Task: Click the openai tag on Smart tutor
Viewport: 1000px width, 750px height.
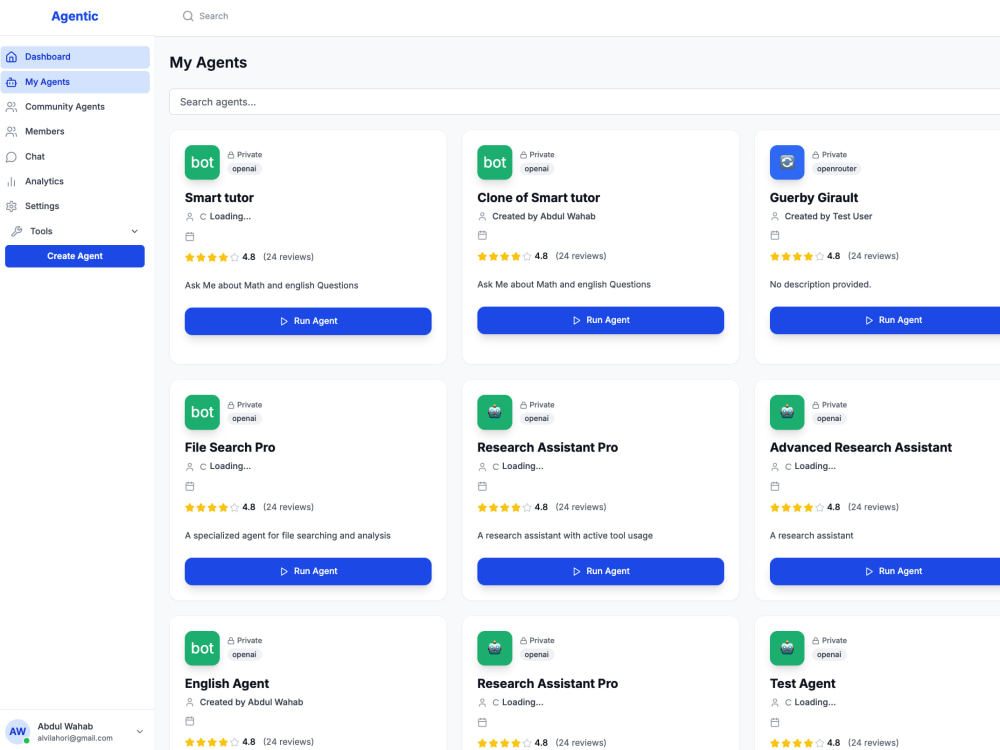Action: point(244,169)
